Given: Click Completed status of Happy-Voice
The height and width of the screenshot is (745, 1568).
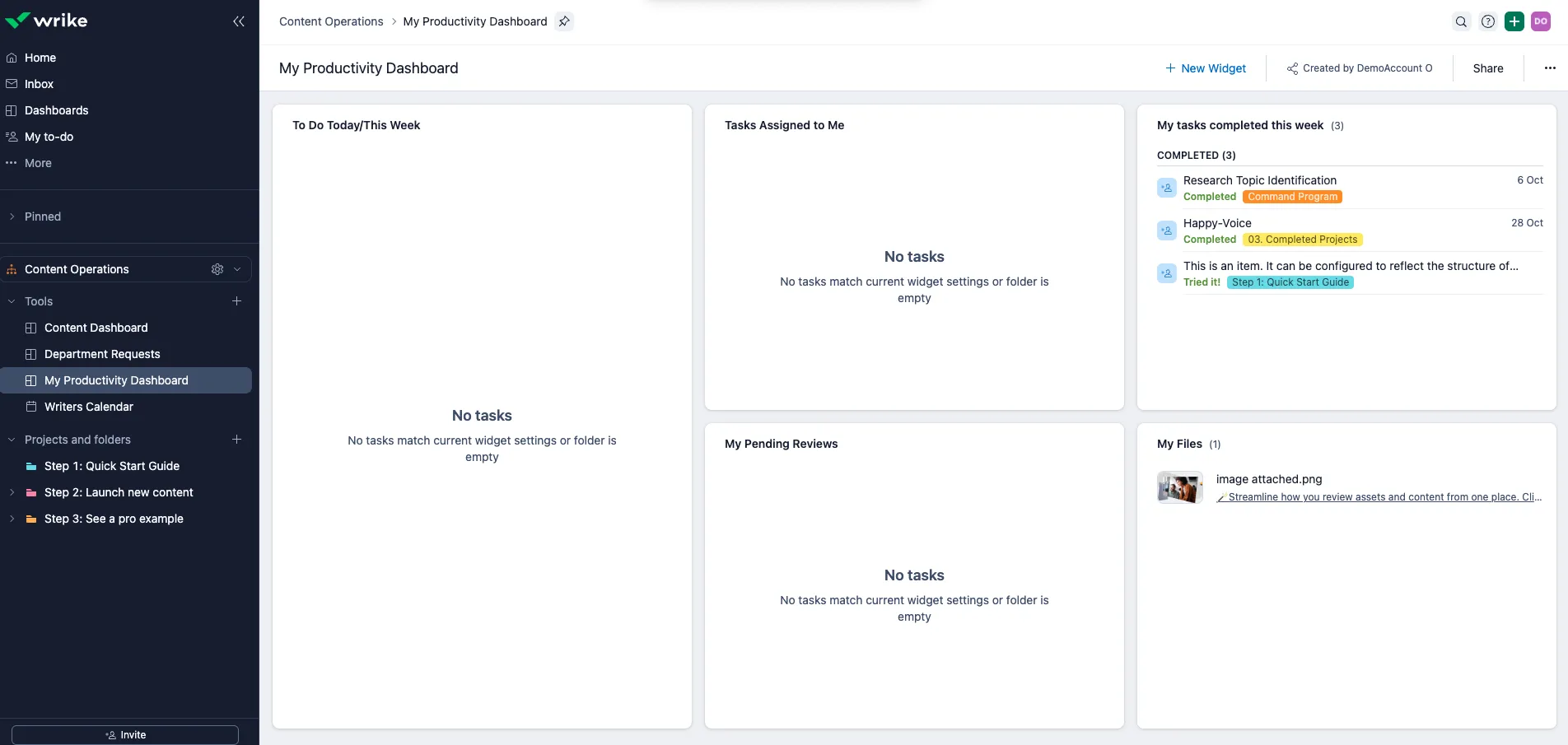Looking at the screenshot, I should 1210,240.
